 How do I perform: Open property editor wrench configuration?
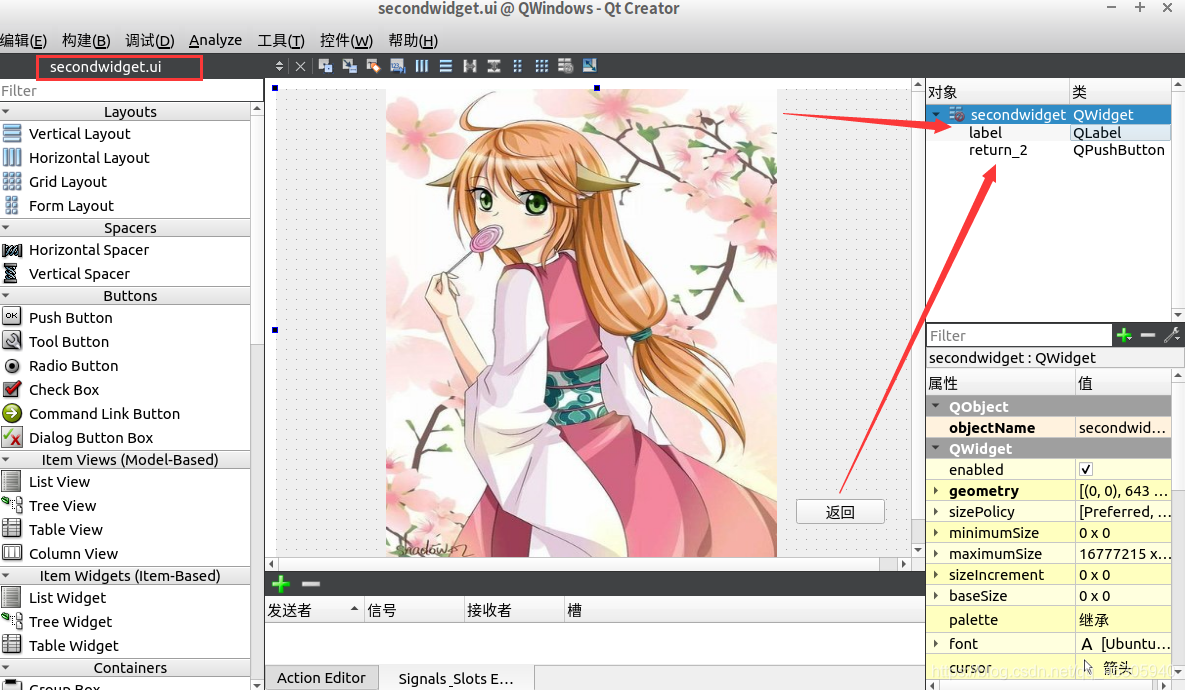point(1172,335)
